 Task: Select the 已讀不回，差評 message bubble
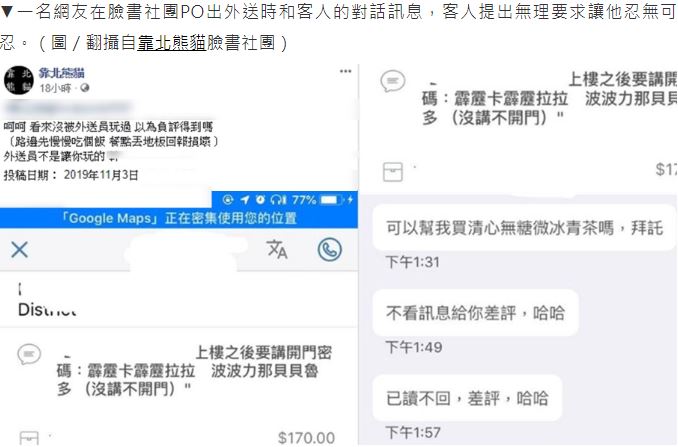467,398
